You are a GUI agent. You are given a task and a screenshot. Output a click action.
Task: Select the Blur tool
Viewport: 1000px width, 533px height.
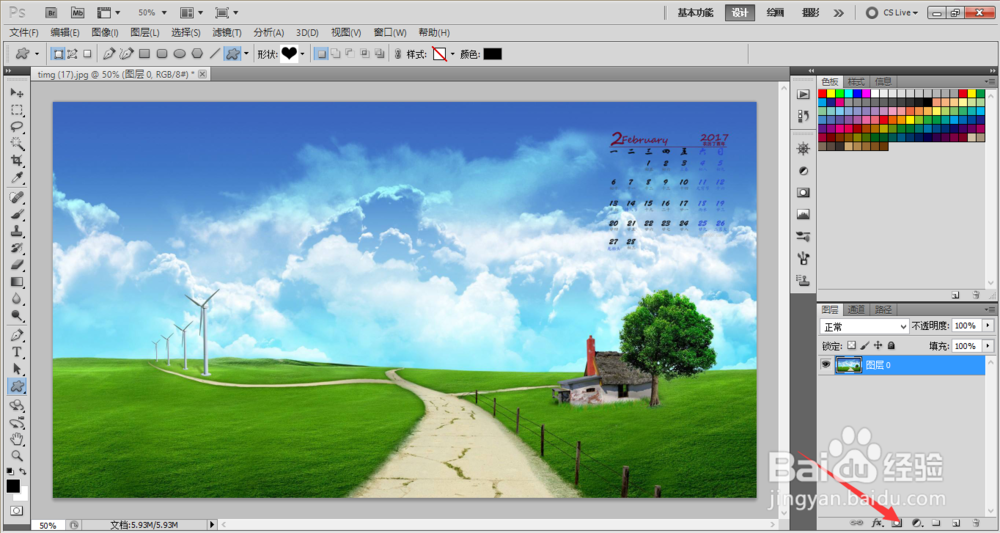point(17,298)
